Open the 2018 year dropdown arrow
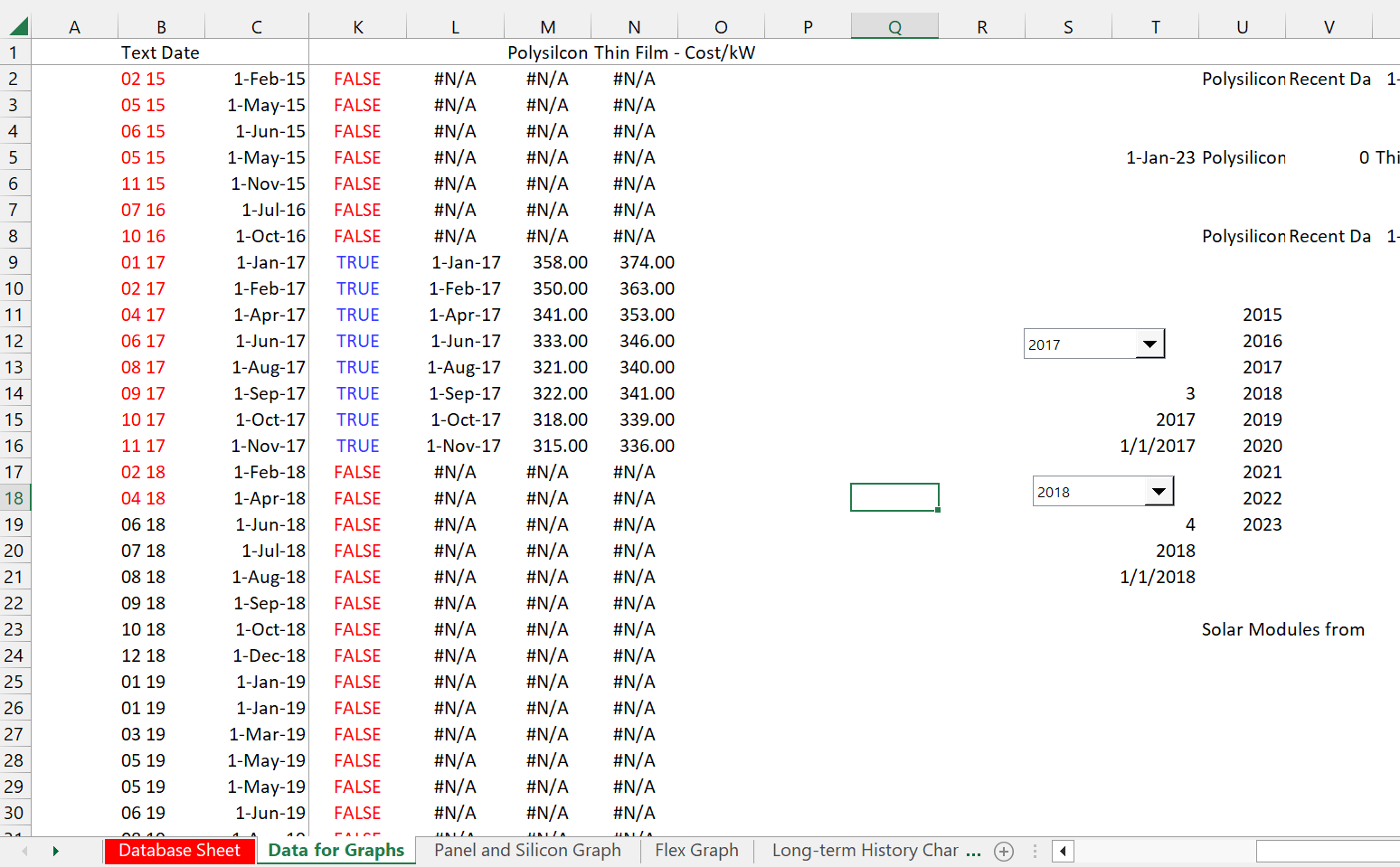The image size is (1400, 867). pyautogui.click(x=1159, y=491)
